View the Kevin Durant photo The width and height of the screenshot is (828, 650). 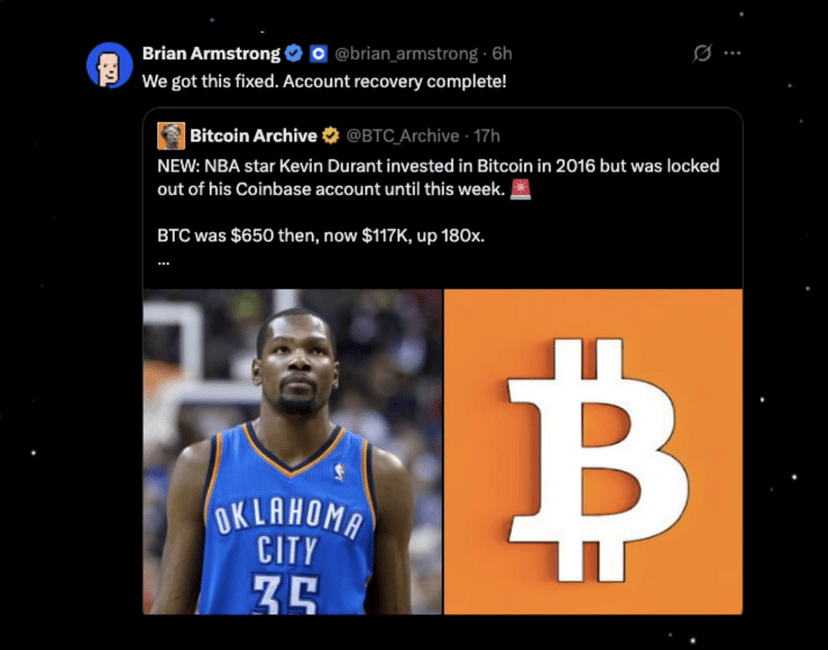coord(293,451)
